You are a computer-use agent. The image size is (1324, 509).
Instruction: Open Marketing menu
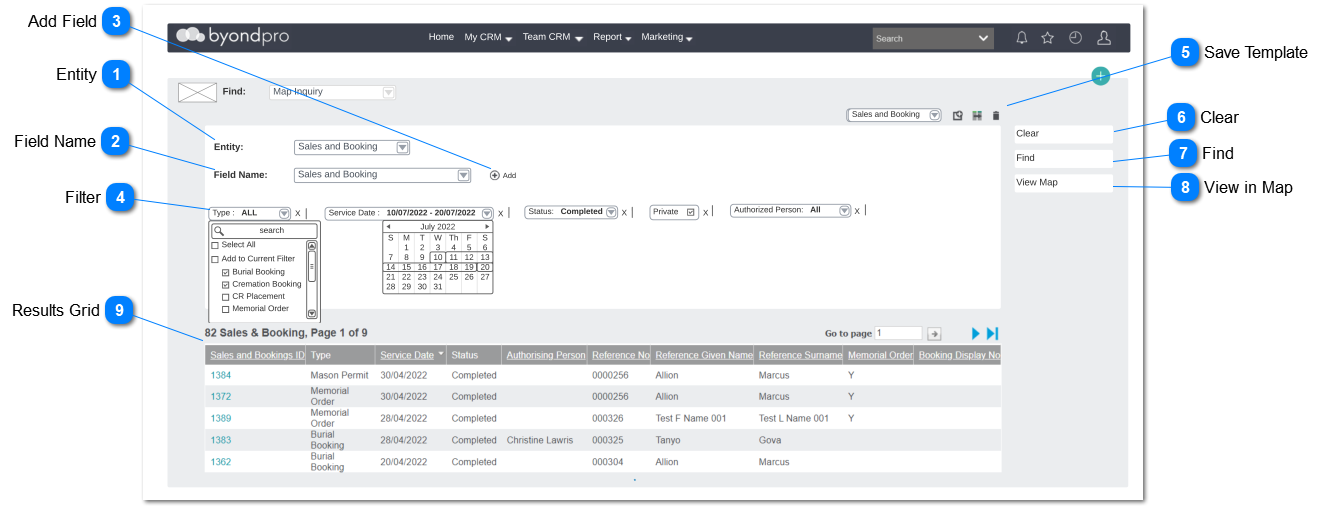(x=667, y=37)
